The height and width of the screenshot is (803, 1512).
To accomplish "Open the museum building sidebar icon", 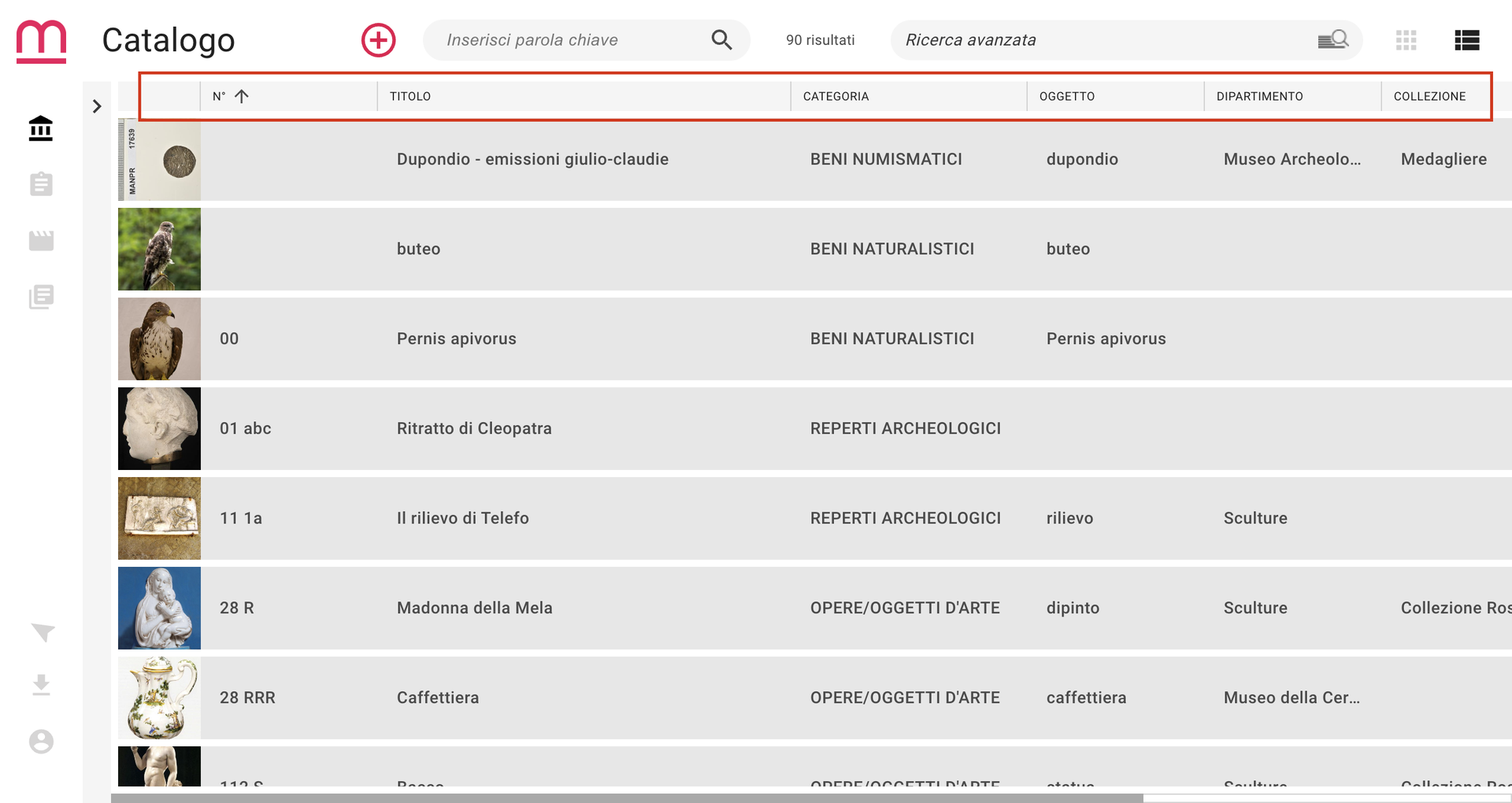I will (x=41, y=128).
